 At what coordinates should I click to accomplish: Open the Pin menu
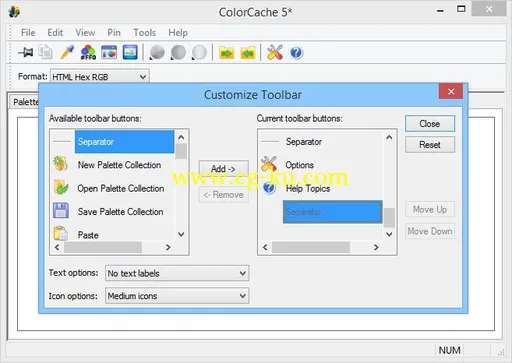pyautogui.click(x=114, y=33)
